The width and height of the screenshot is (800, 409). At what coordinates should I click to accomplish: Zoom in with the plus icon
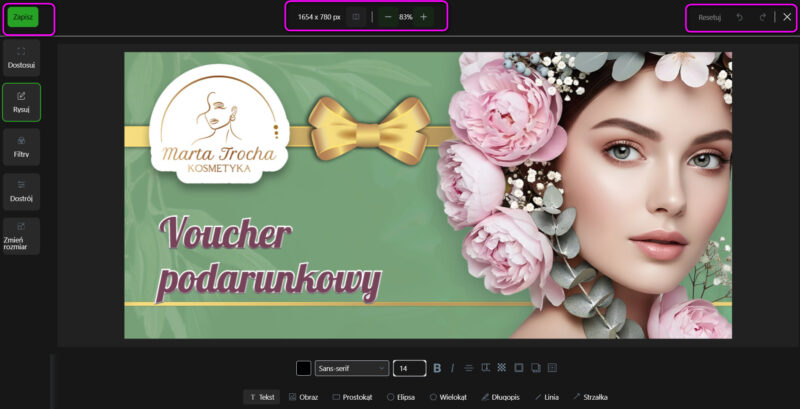coord(423,17)
